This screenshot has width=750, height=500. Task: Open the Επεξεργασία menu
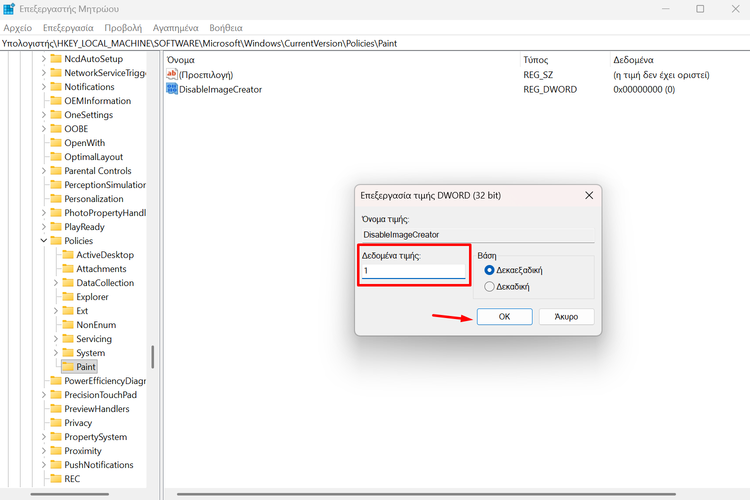tap(68, 28)
